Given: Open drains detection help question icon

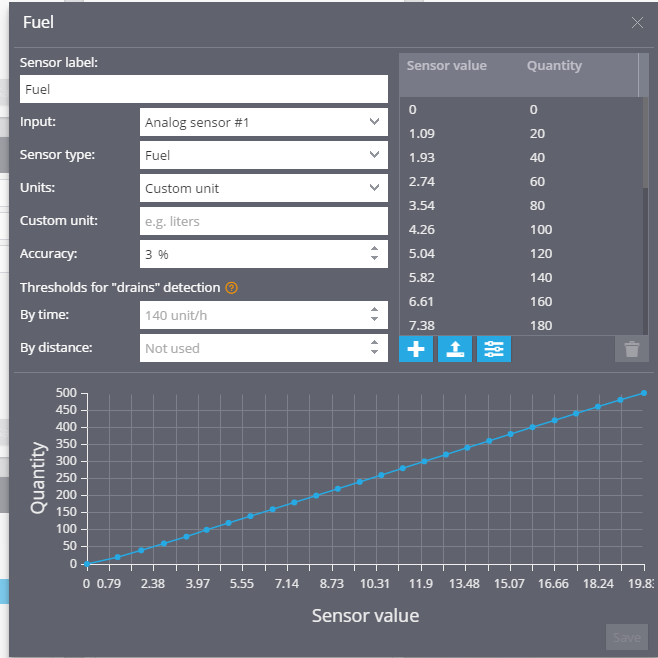Looking at the screenshot, I should pyautogui.click(x=231, y=288).
